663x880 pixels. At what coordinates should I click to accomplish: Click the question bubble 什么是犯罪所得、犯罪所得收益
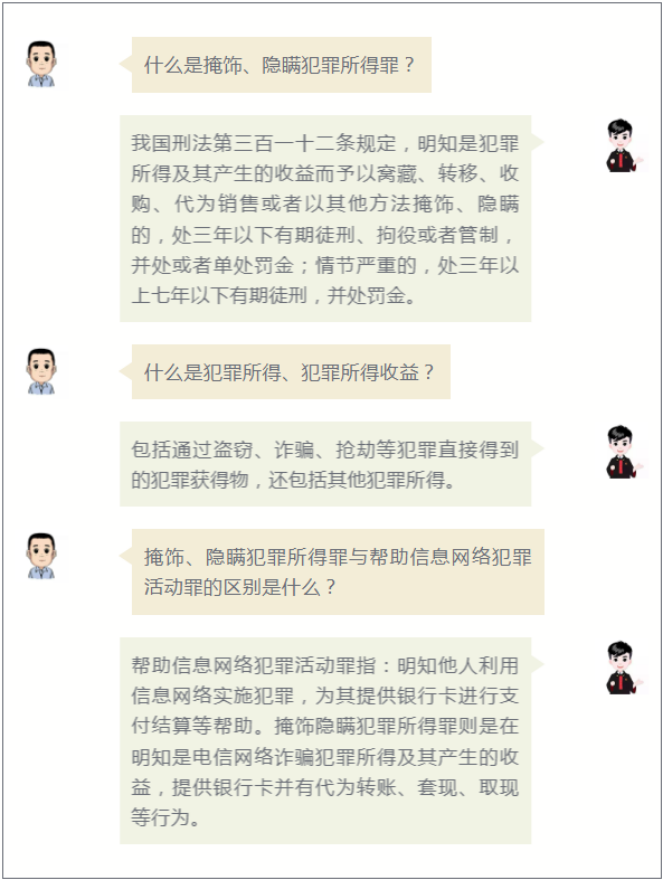(x=291, y=372)
